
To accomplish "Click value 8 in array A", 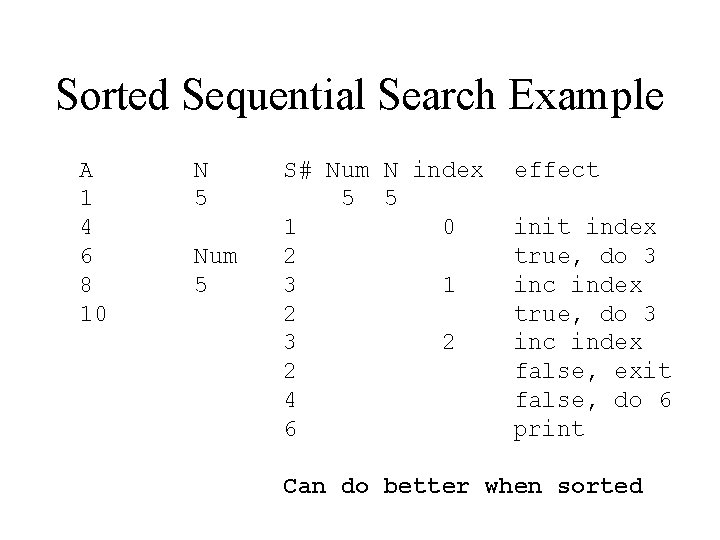I will pos(86,285).
